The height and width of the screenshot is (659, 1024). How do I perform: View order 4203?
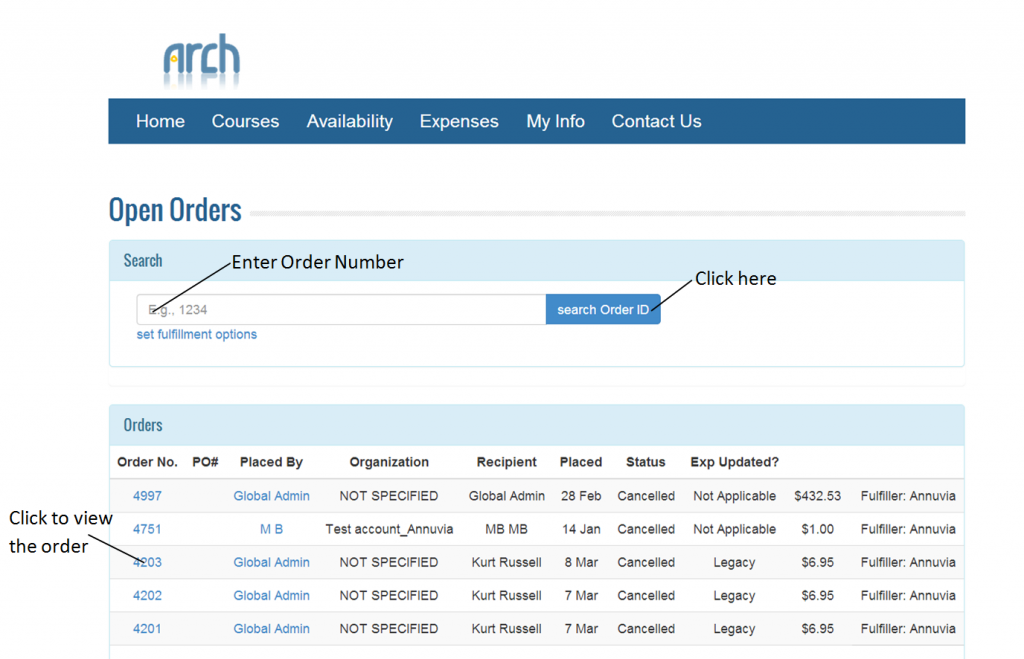[147, 562]
